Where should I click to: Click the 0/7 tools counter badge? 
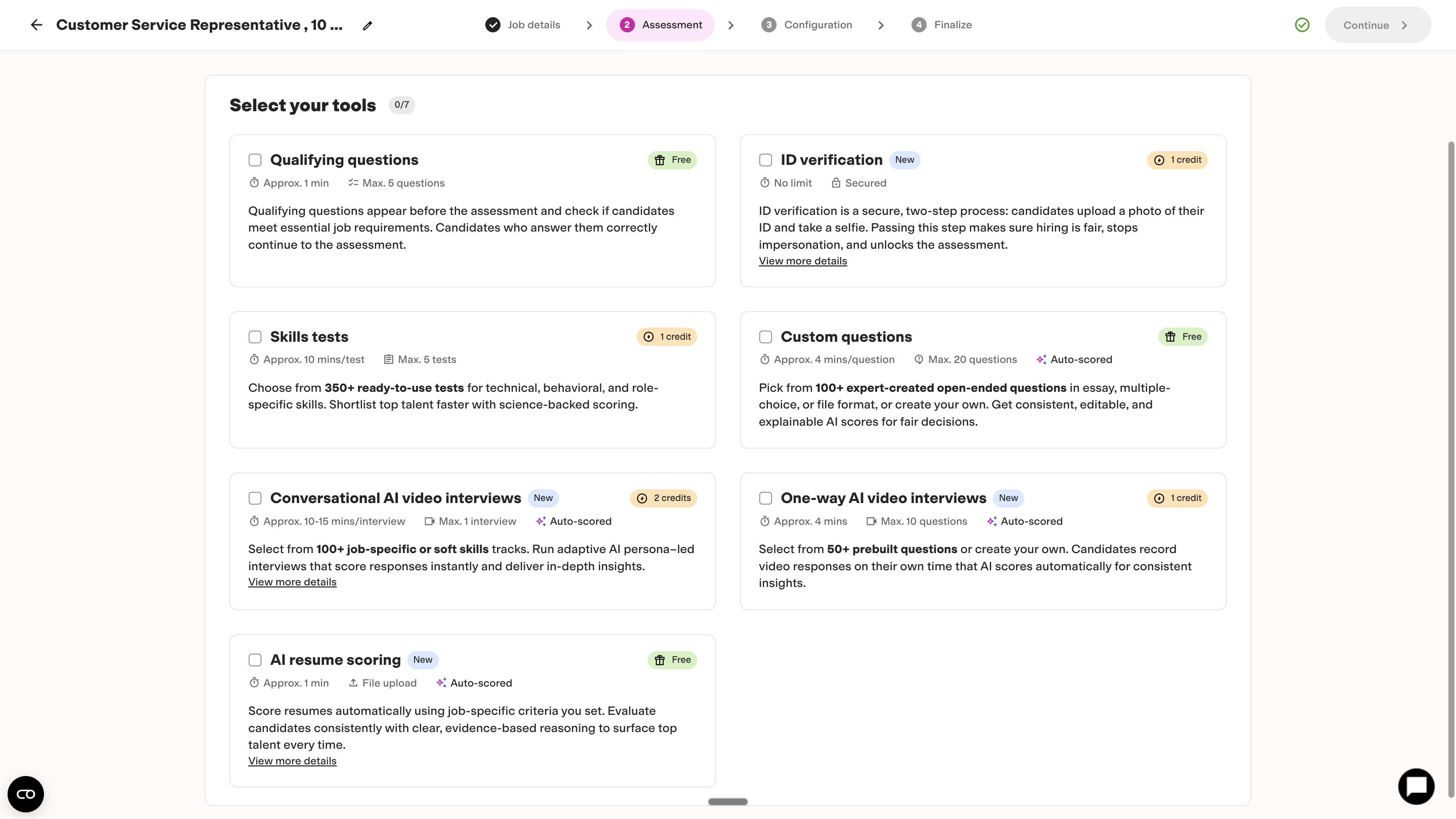point(401,105)
